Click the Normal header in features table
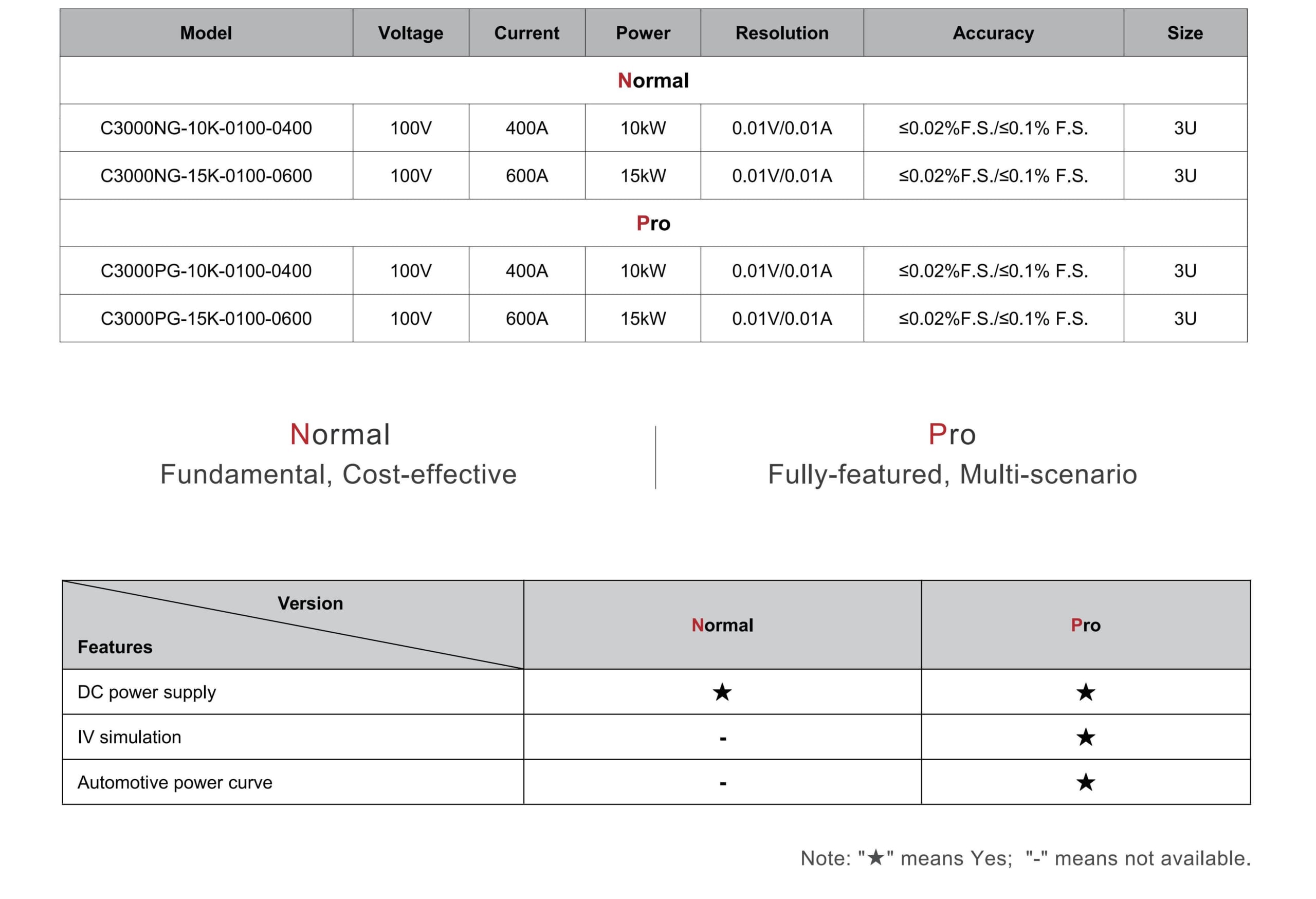1316x899 pixels. click(x=722, y=625)
